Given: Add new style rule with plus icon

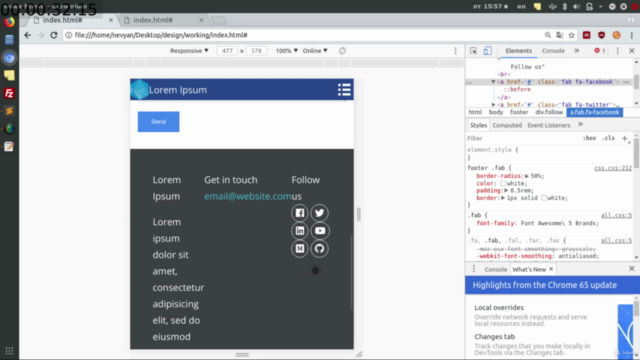Looking at the screenshot, I should (x=624, y=138).
